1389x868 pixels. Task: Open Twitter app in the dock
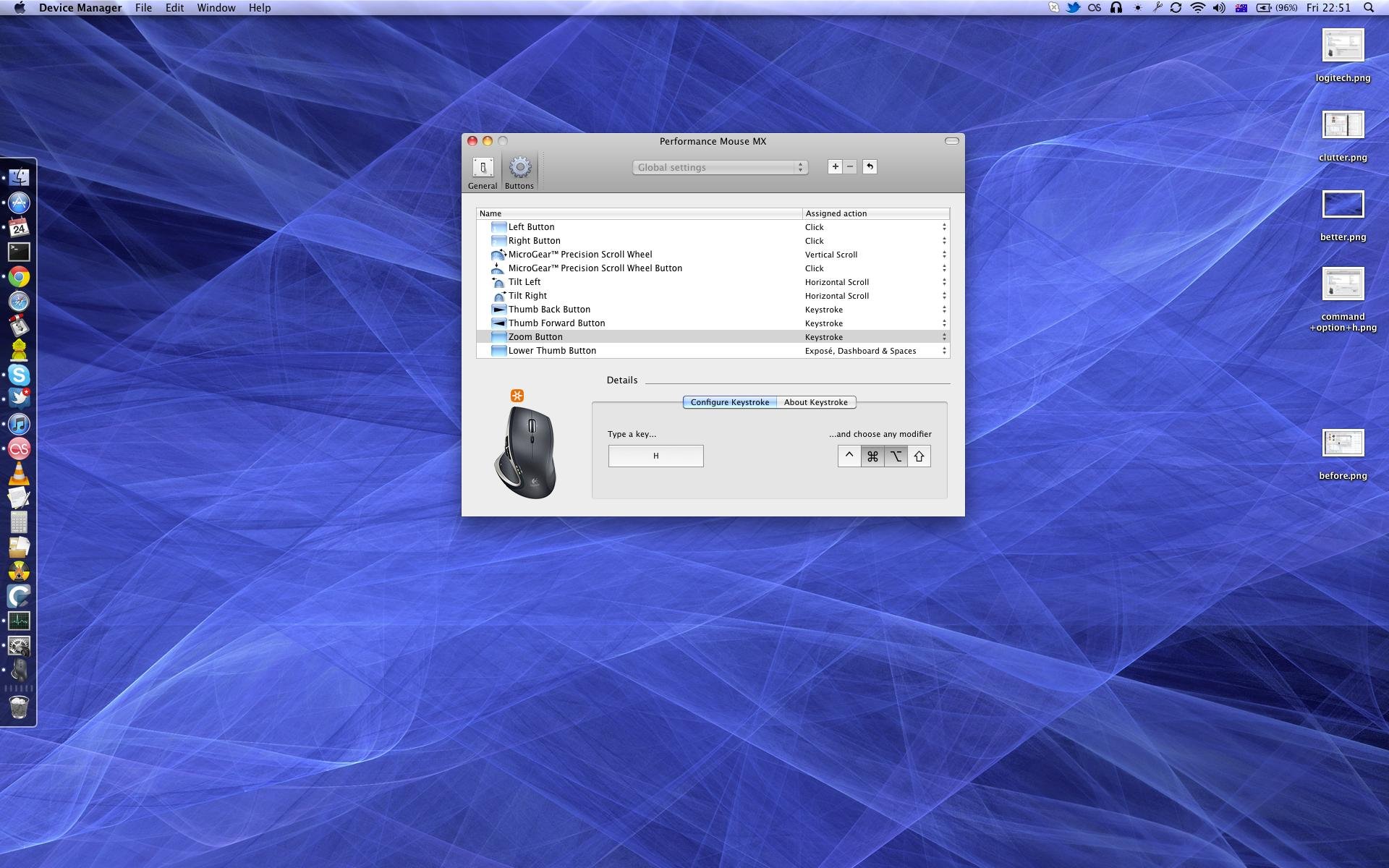click(19, 399)
